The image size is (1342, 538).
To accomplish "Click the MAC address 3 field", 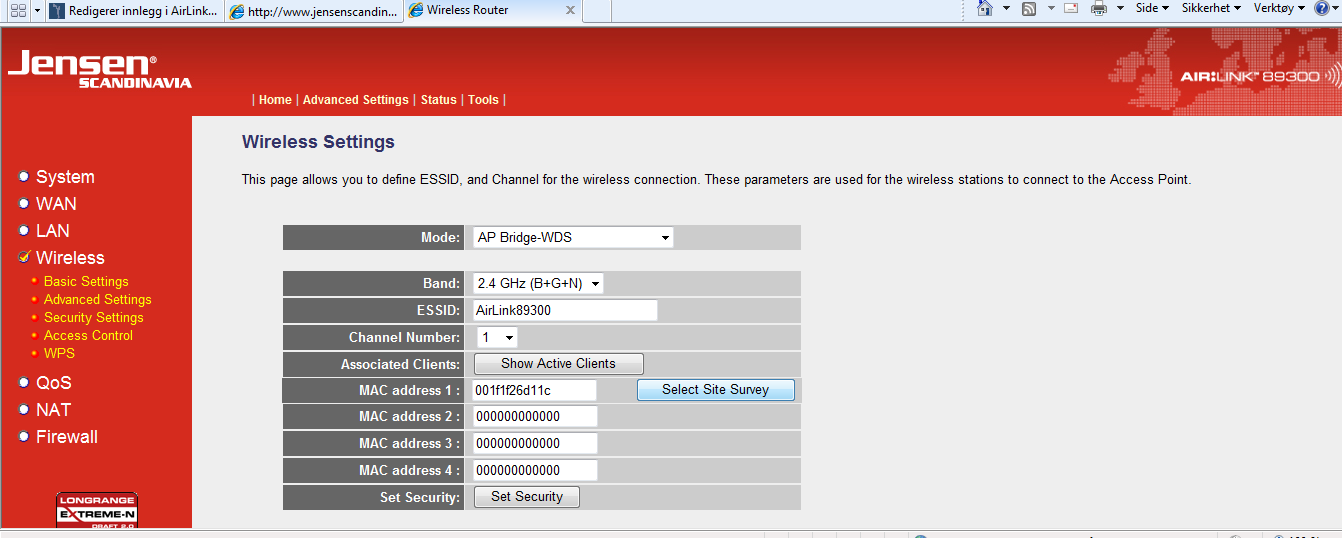I will click(534, 444).
